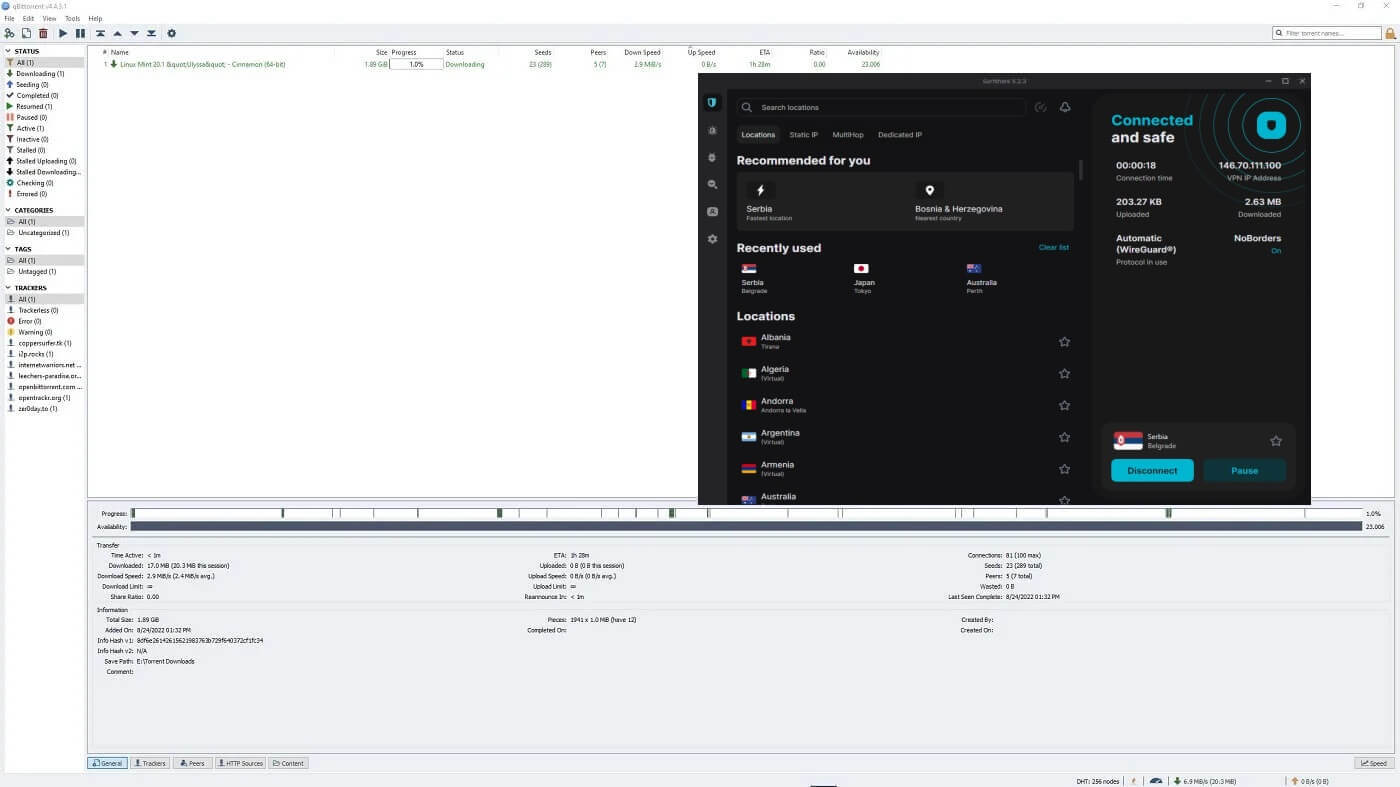Move torrent to top of queue icon

coord(100,33)
